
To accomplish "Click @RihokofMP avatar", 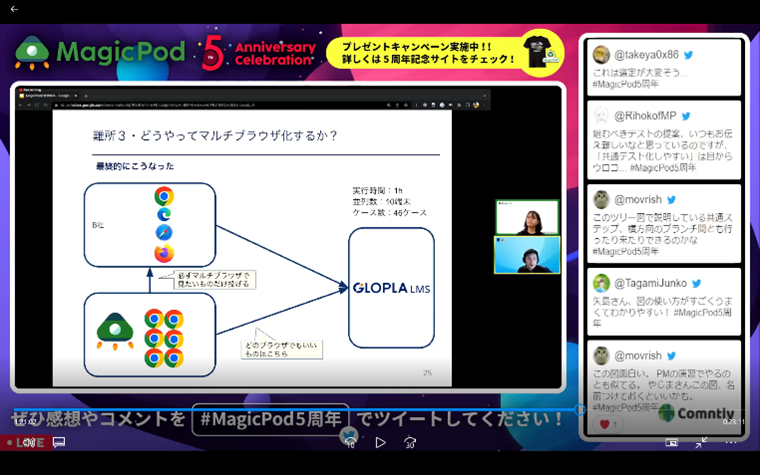I will [602, 115].
